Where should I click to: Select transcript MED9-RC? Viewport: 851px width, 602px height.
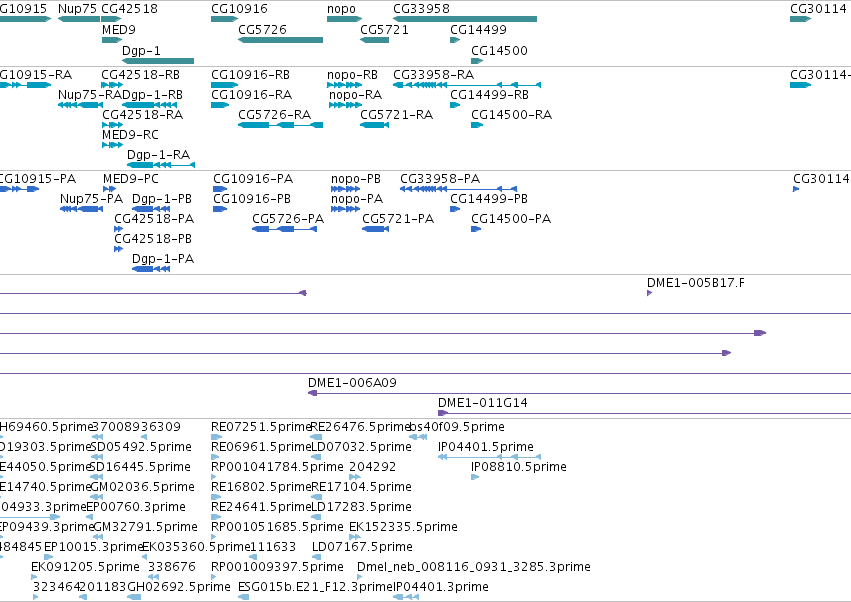[x=130, y=134]
